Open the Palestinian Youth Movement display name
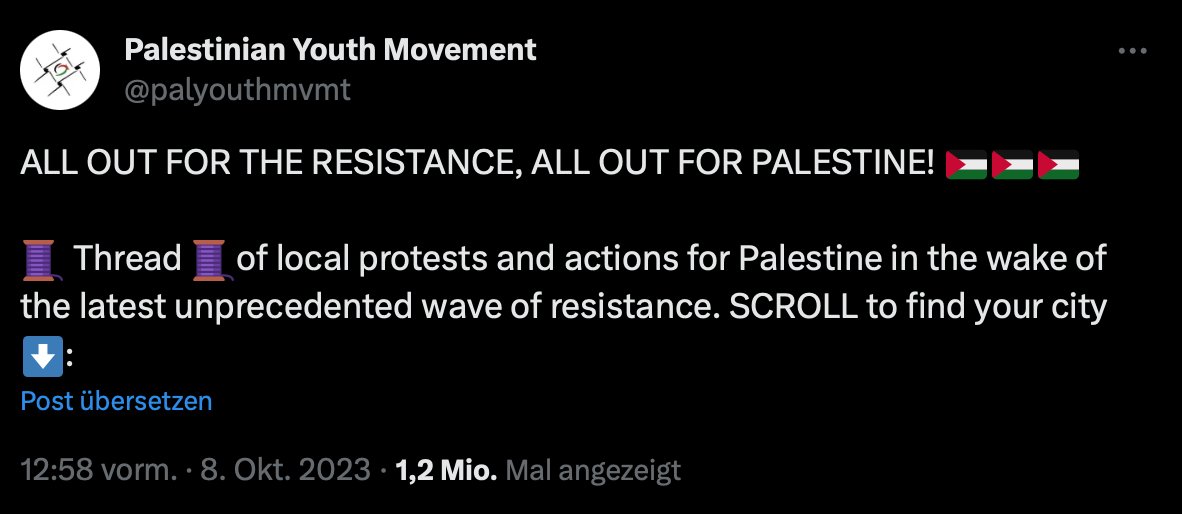This screenshot has width=1182, height=514. coord(330,49)
